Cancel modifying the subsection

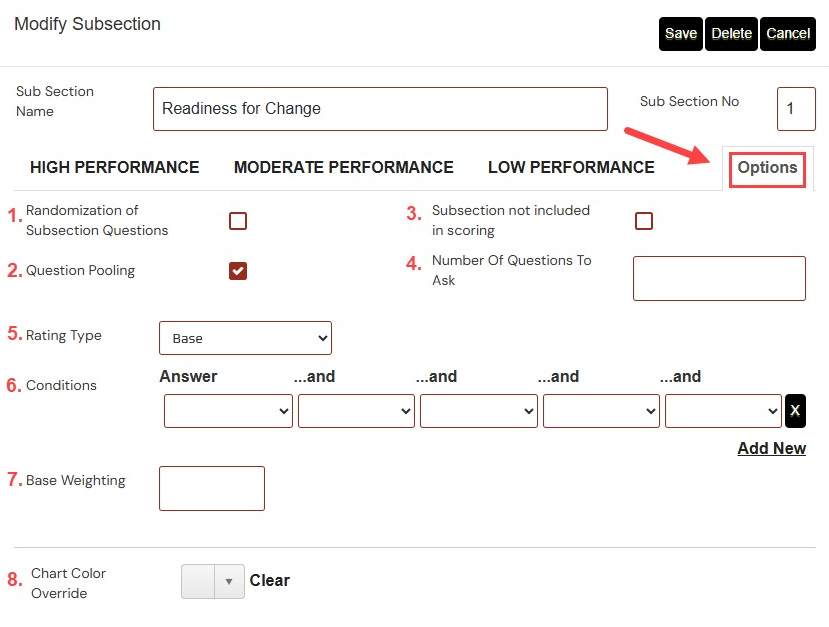[x=788, y=33]
